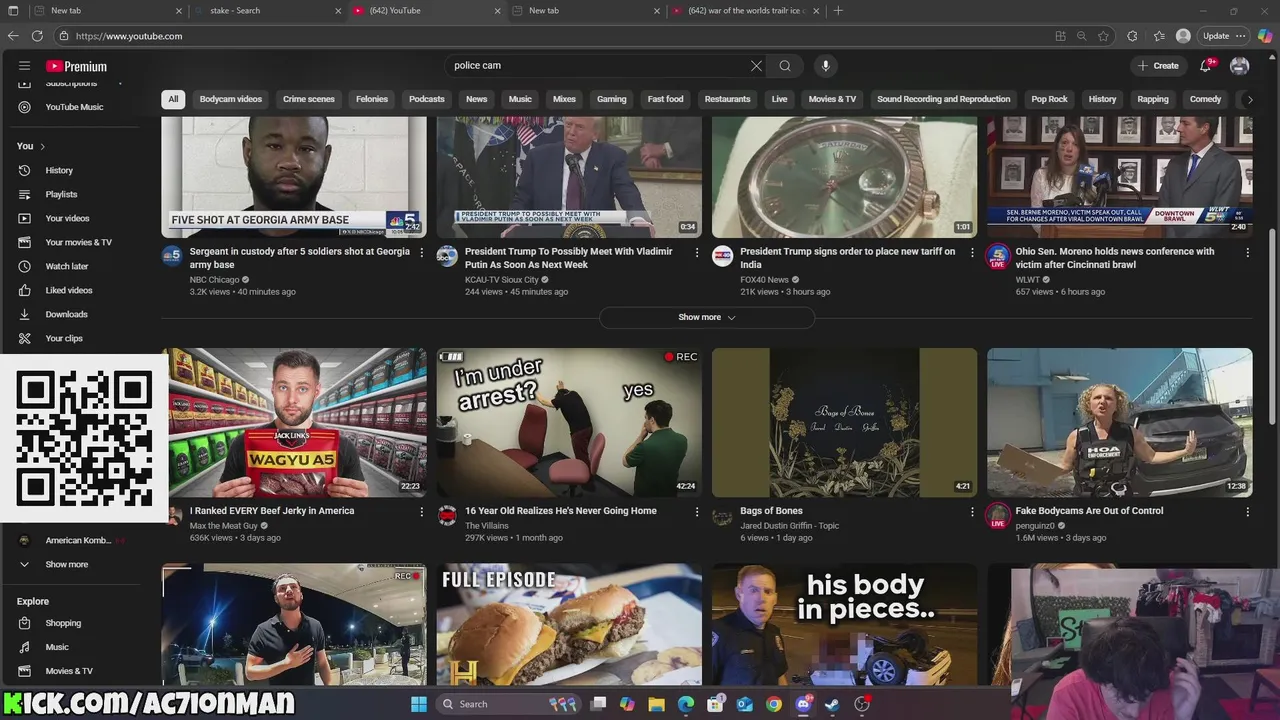Screen dimensions: 1280x720
Task: Open options menu for Sergeant in custody video
Action: point(421,253)
